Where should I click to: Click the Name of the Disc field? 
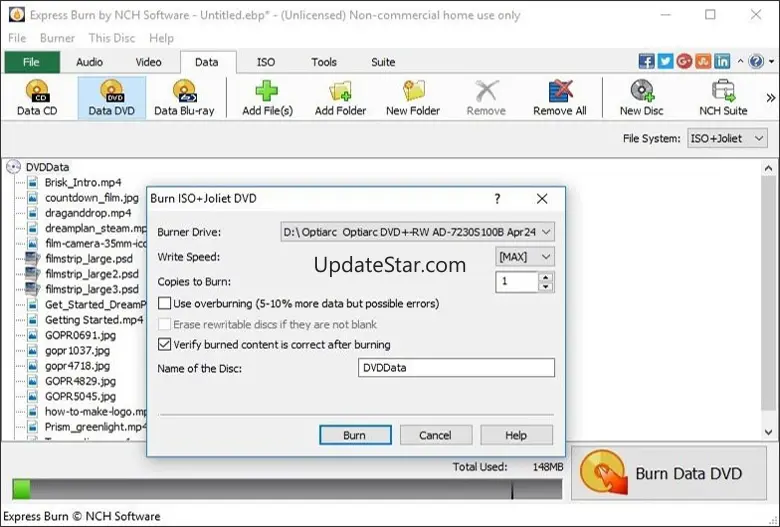click(456, 368)
